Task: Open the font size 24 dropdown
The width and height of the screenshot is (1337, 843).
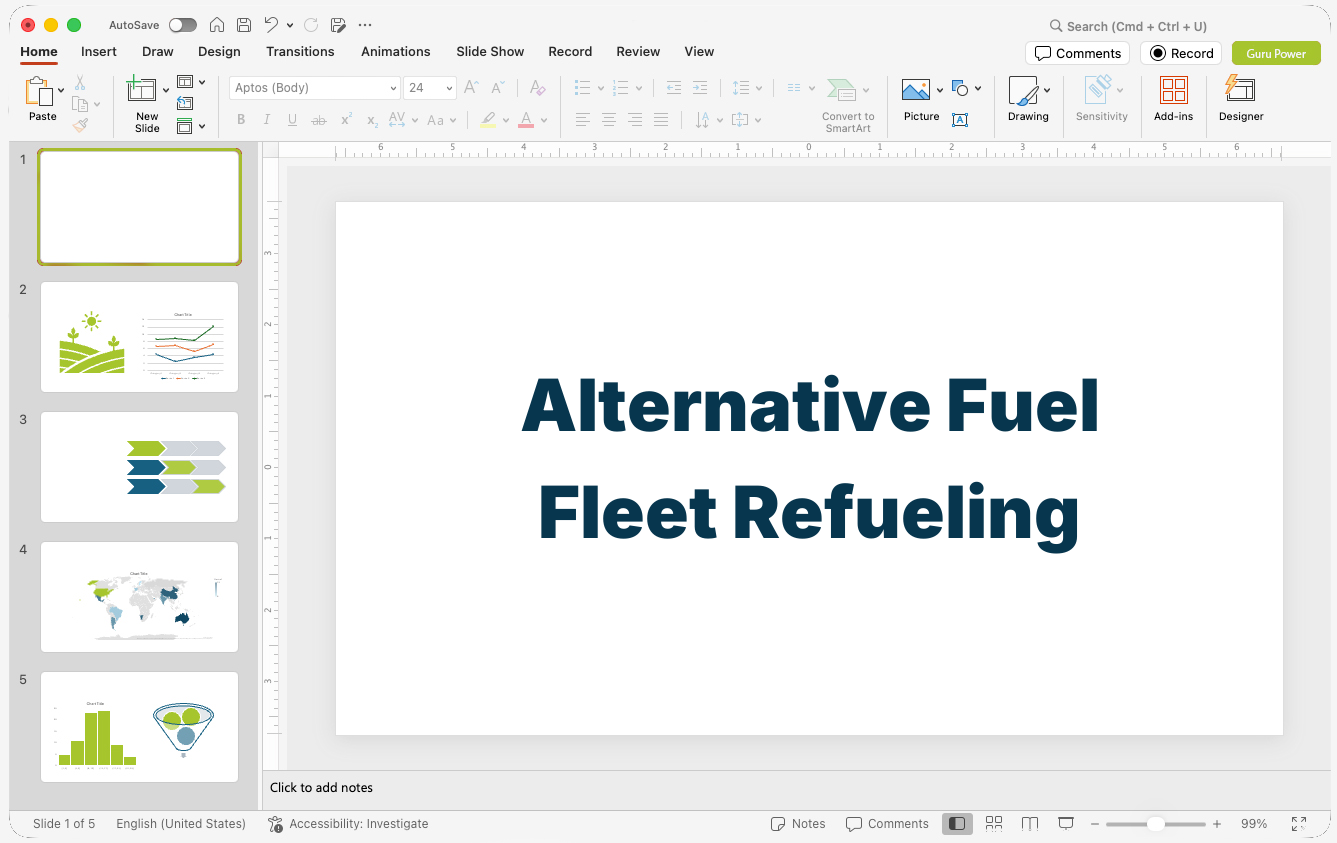Action: coord(449,88)
